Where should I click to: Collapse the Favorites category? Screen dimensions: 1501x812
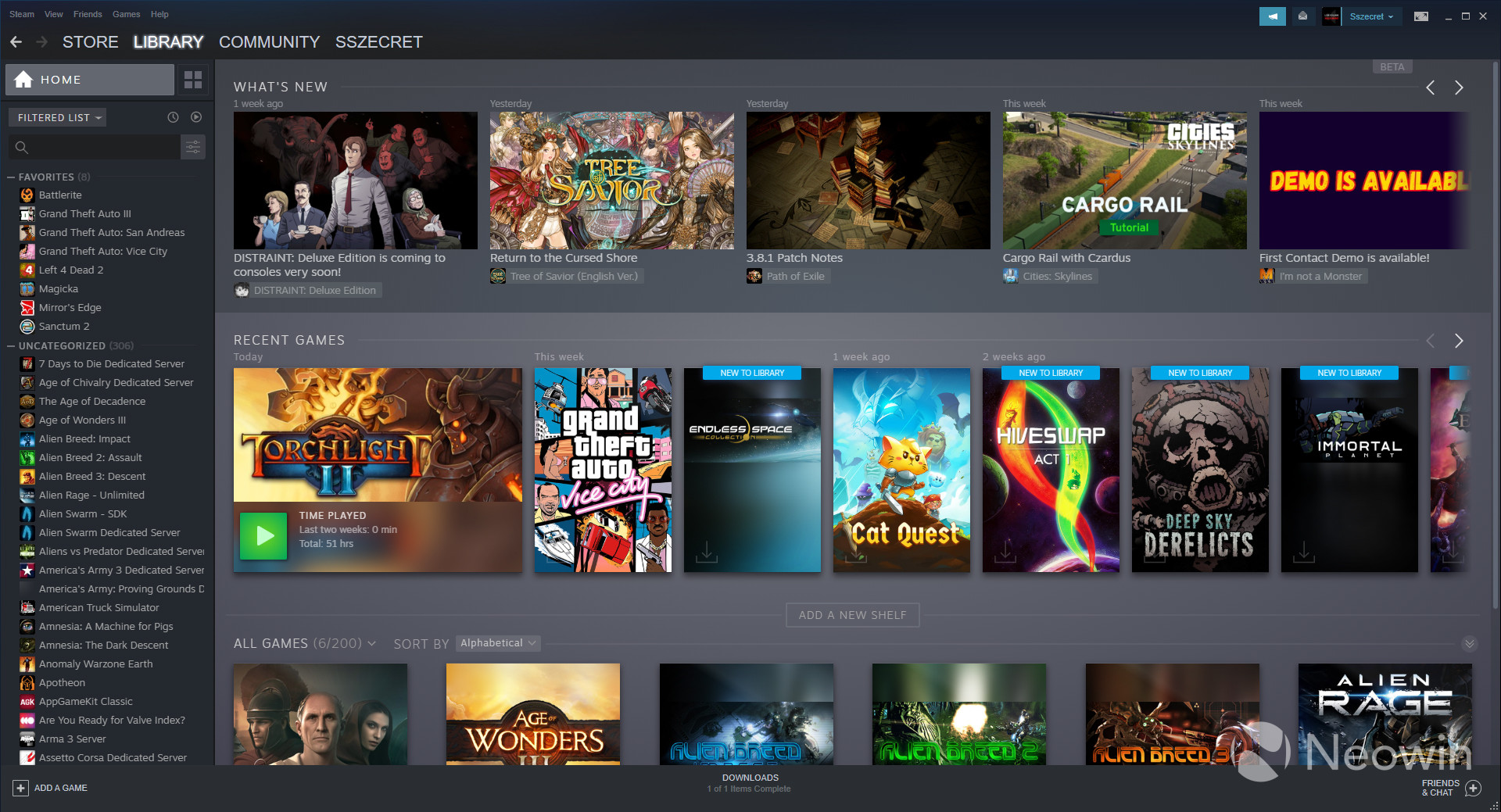point(11,177)
